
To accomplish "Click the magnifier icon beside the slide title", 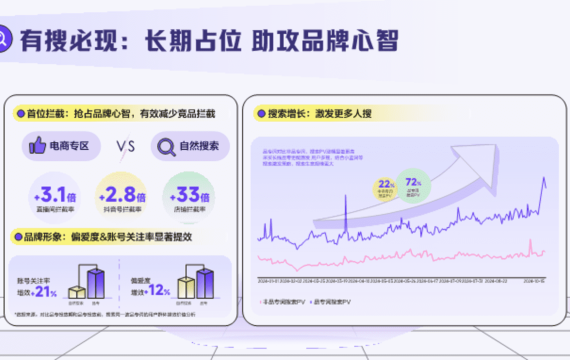I will click(4, 39).
